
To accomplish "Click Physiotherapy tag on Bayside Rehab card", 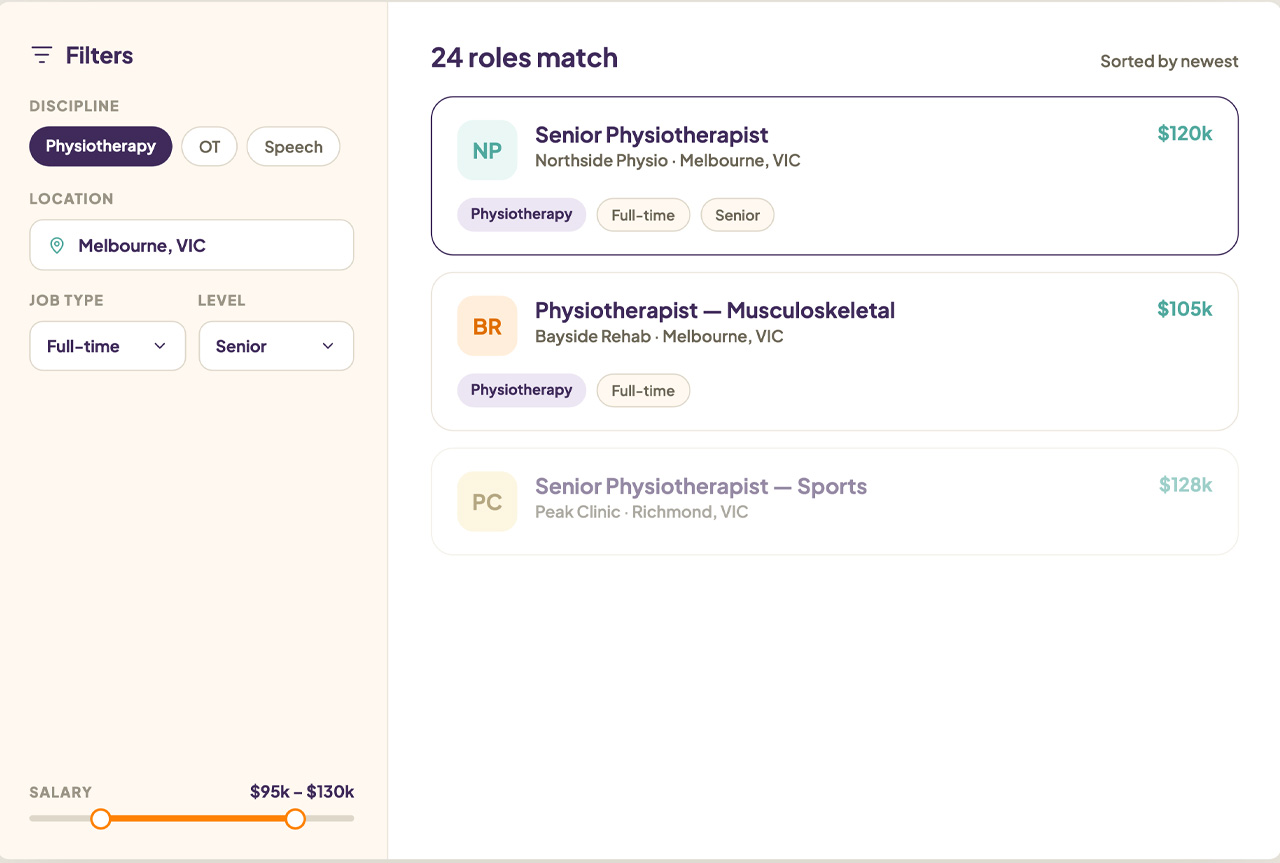I will point(522,390).
